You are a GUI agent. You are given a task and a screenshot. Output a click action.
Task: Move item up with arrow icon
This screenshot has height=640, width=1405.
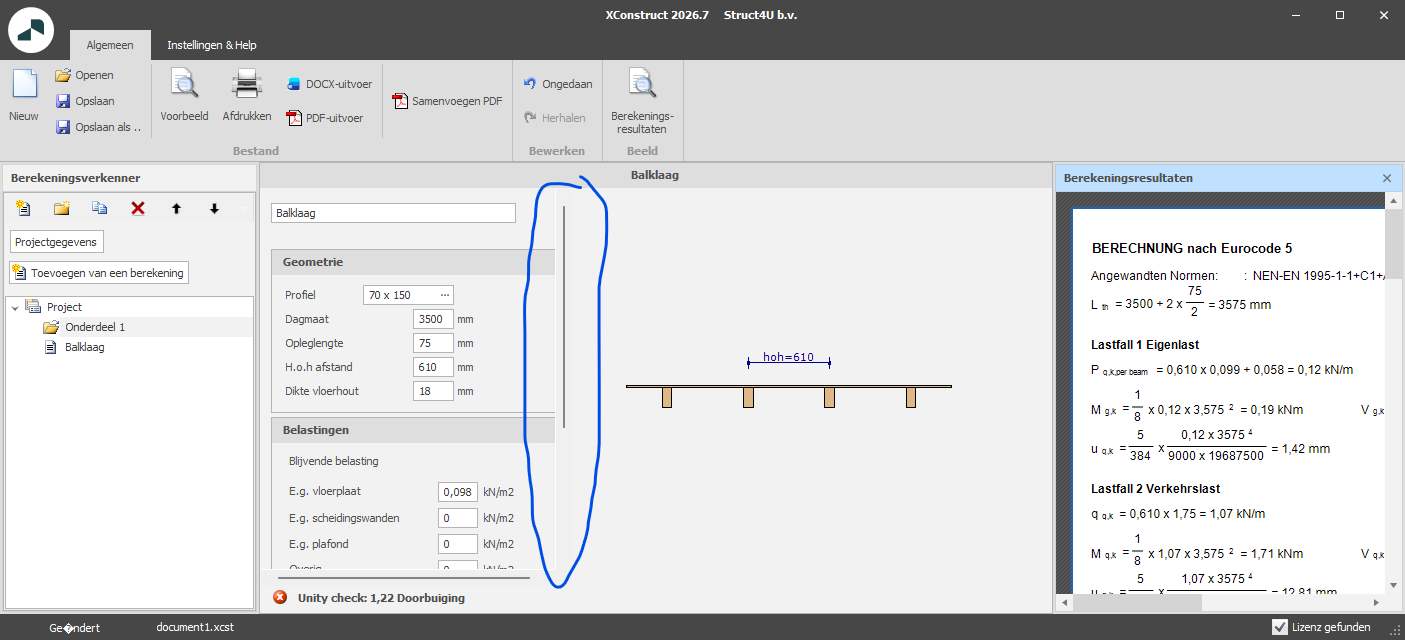177,208
